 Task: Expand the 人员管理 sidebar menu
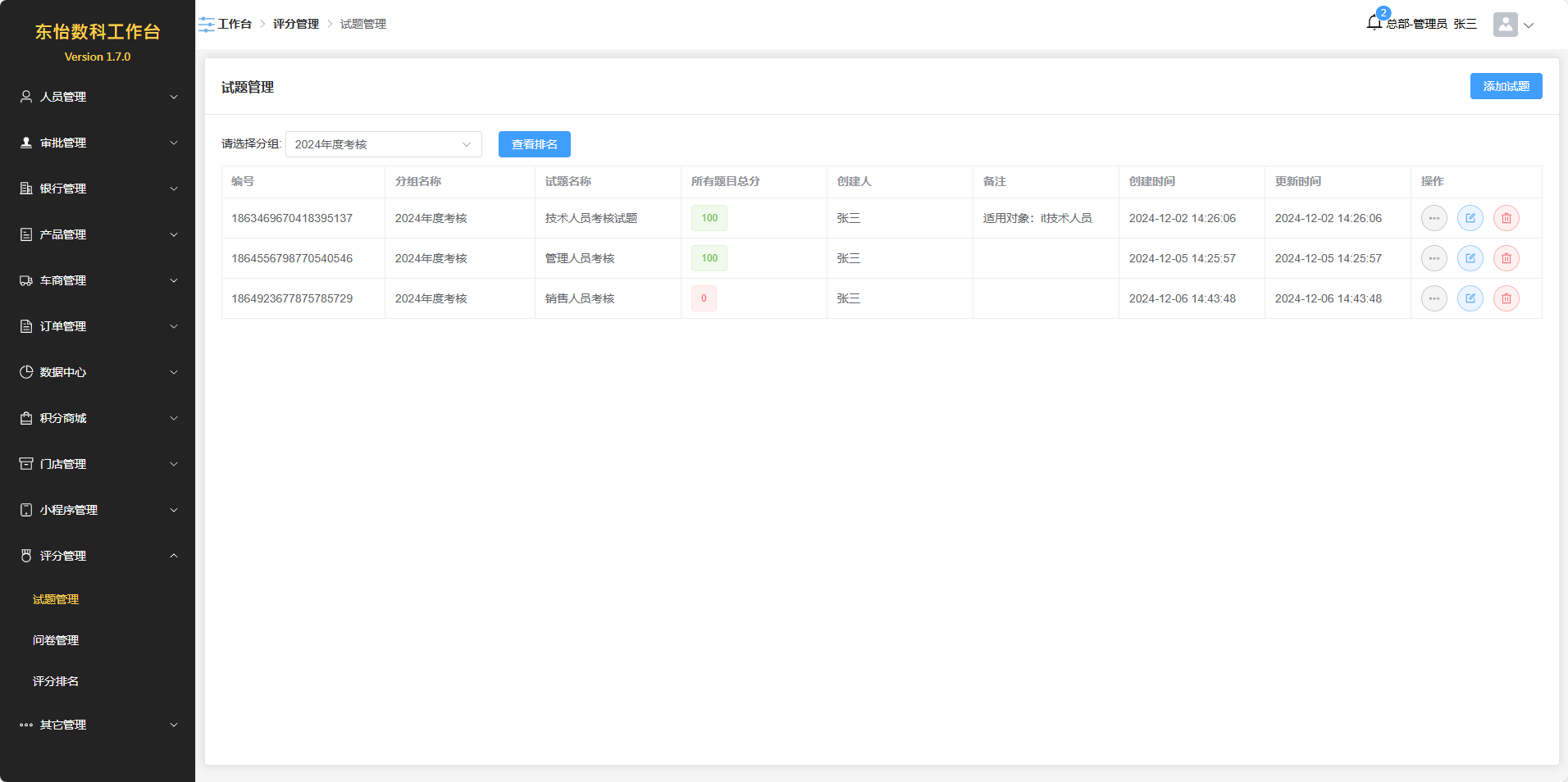98,97
